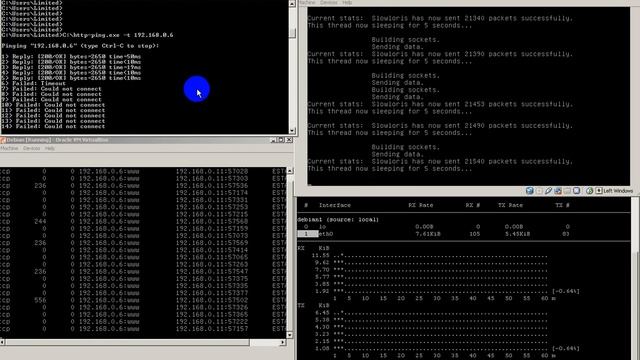Click the ping window's vertical scrollbar thumb
The image size is (640, 360).
(x=292, y=33)
